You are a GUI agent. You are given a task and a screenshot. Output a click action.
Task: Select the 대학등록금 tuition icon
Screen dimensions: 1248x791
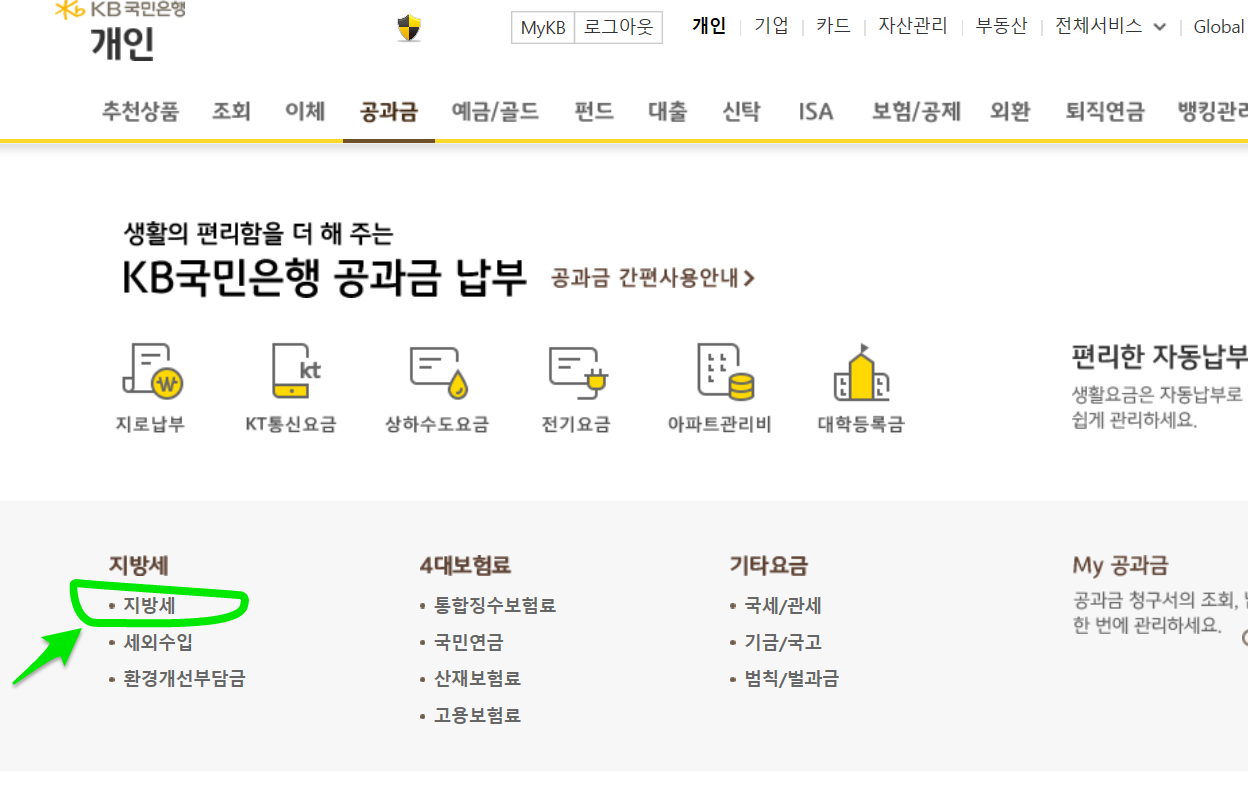[861, 371]
